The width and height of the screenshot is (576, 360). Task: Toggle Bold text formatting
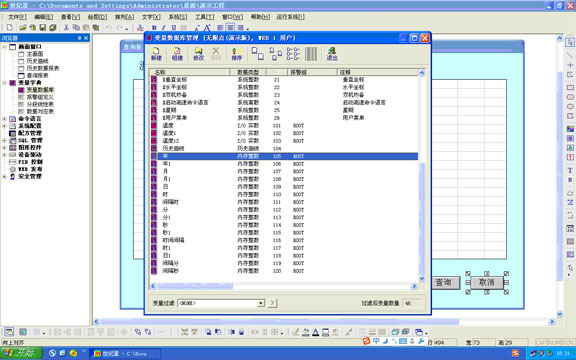[154, 28]
